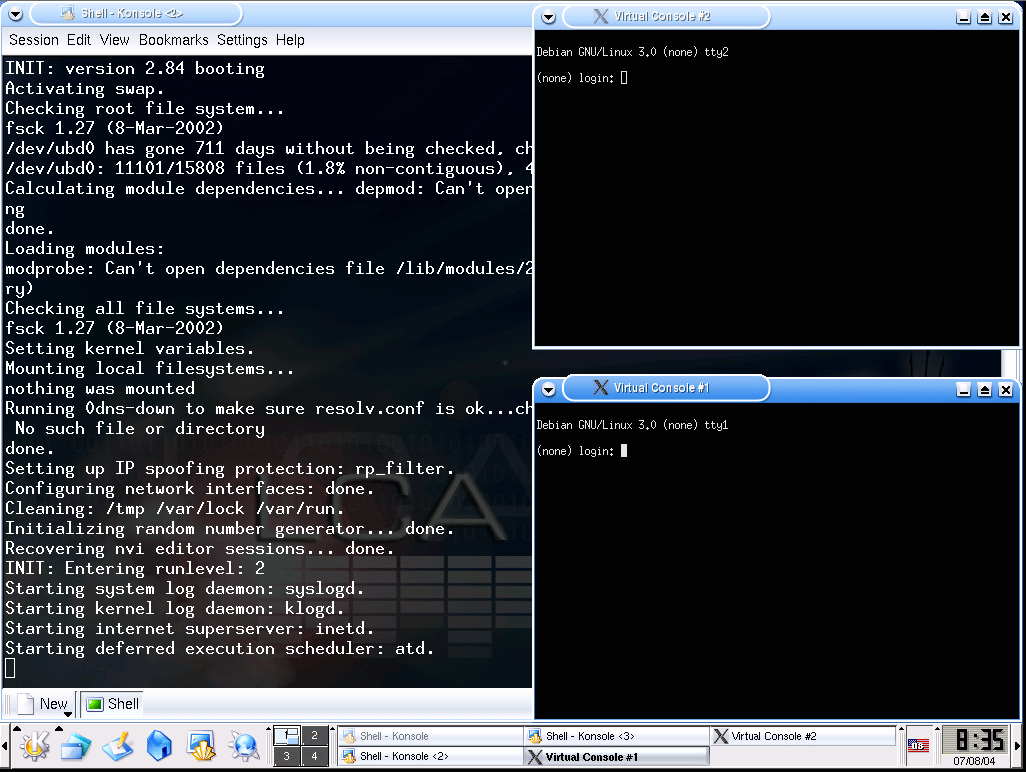Click the left panel hide arrow
1026x772 pixels.
pyautogui.click(x=5, y=746)
